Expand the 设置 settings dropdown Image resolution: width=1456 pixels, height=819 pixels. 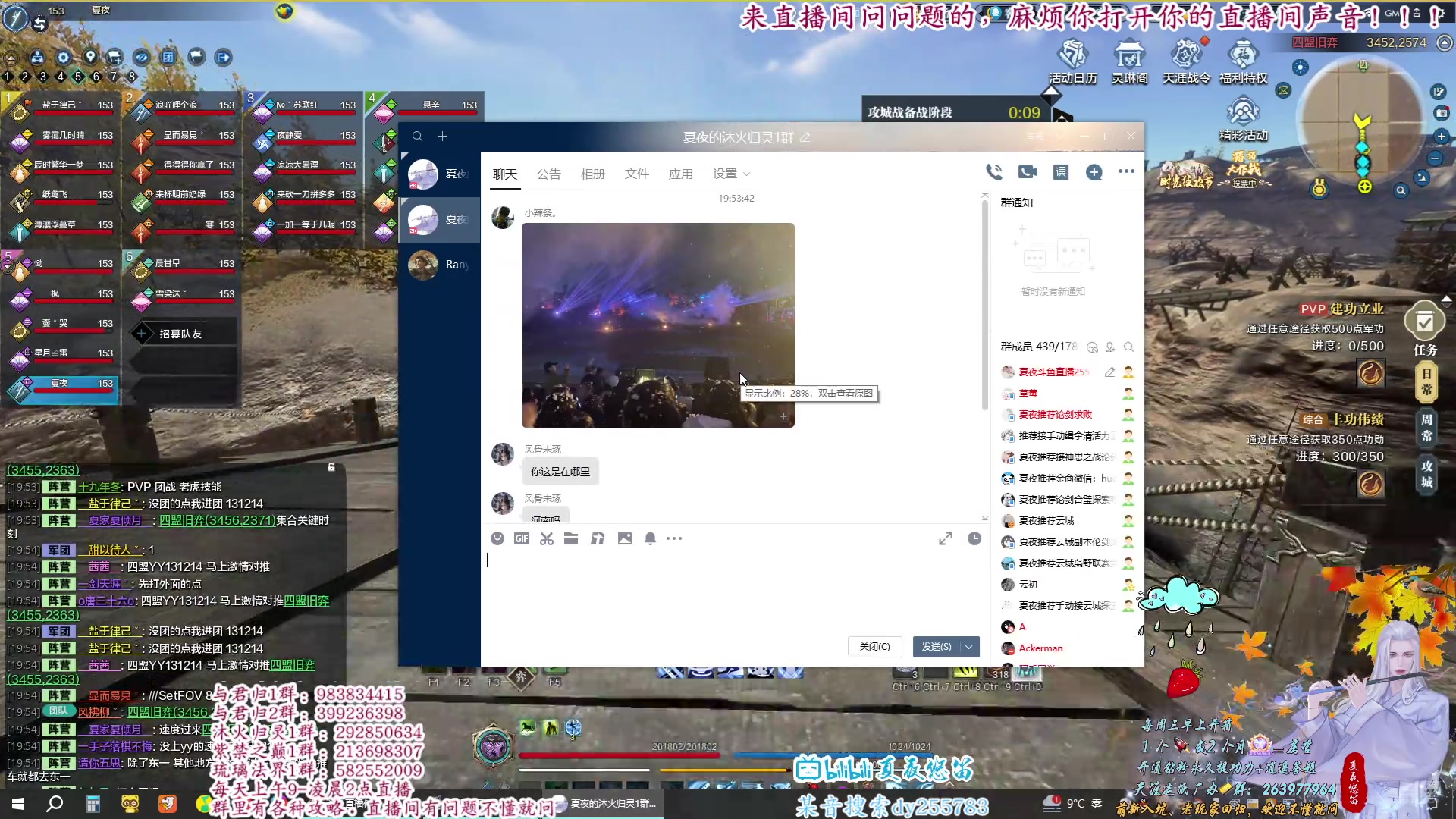[x=731, y=174]
